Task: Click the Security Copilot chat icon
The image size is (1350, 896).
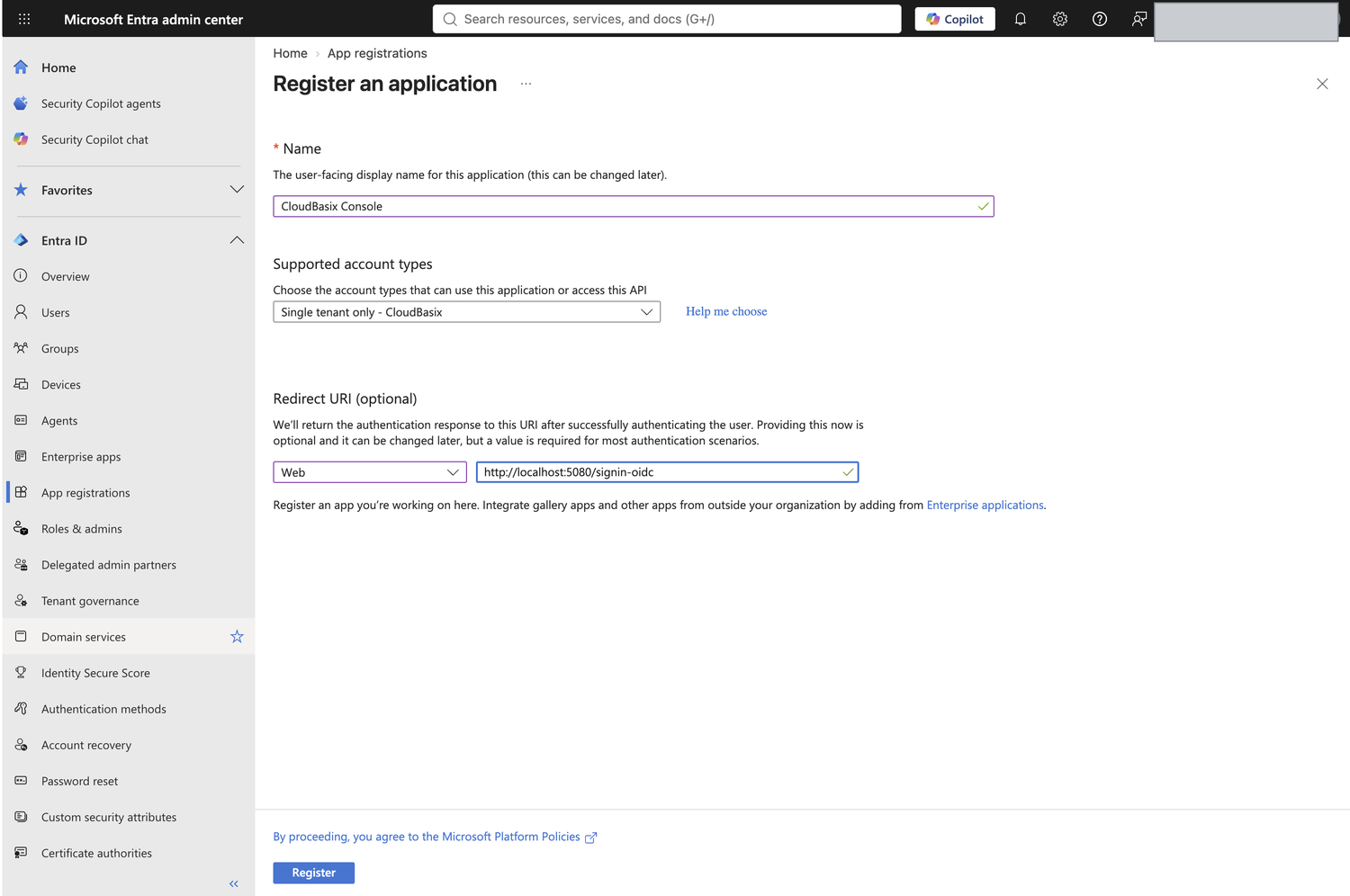Action: pos(21,139)
